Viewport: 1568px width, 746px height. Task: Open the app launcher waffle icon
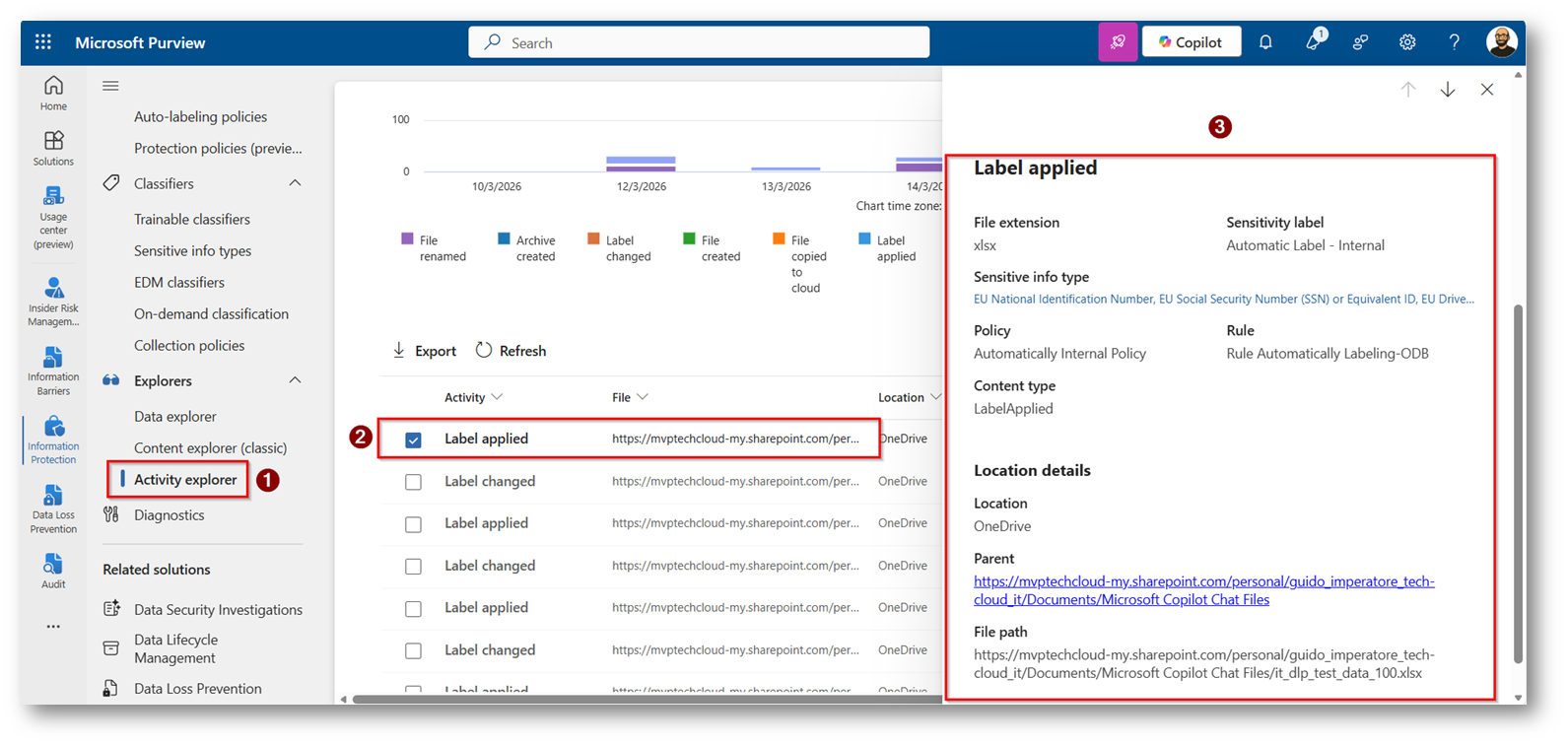tap(42, 42)
